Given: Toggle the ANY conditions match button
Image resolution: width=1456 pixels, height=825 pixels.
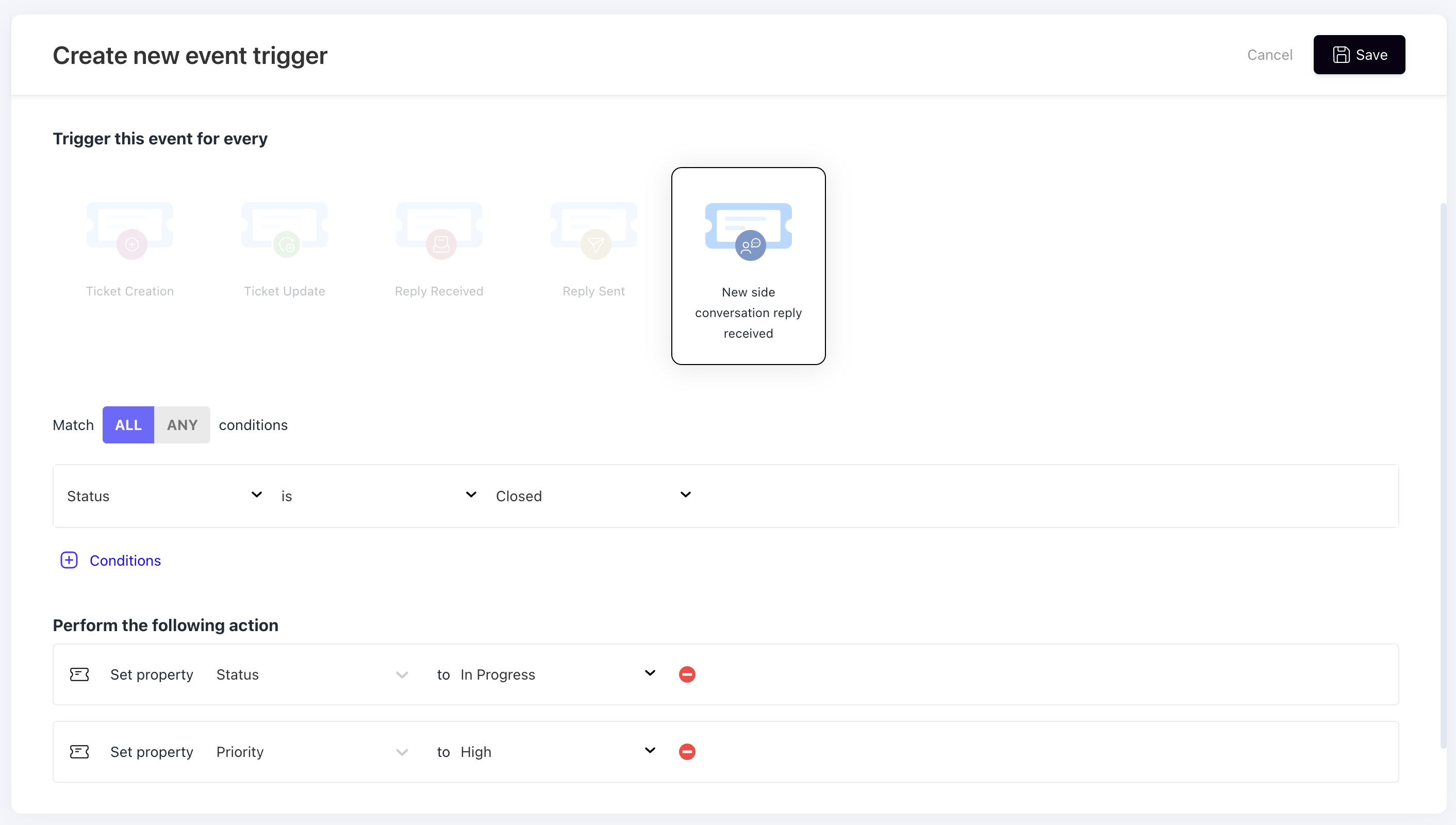Looking at the screenshot, I should [x=183, y=425].
